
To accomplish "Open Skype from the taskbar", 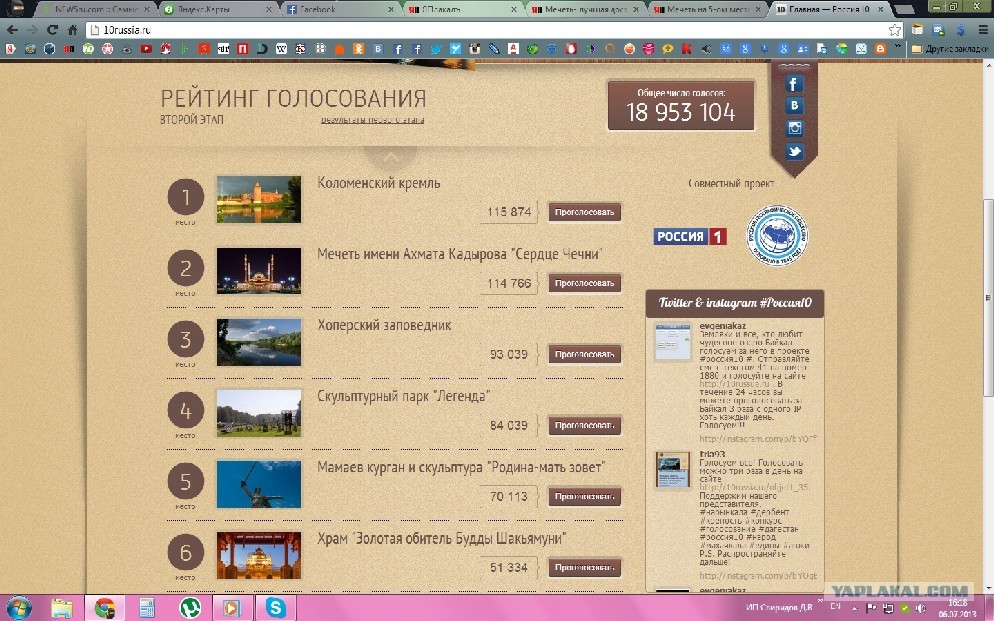I will (275, 607).
